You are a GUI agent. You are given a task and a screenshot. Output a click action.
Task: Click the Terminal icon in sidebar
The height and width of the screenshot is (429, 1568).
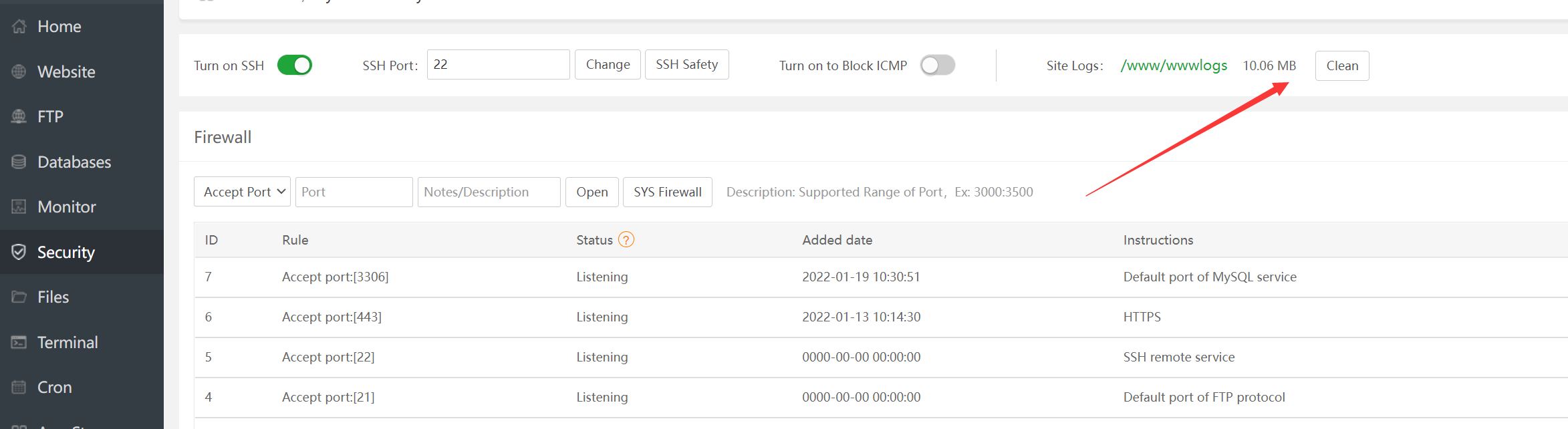[19, 342]
